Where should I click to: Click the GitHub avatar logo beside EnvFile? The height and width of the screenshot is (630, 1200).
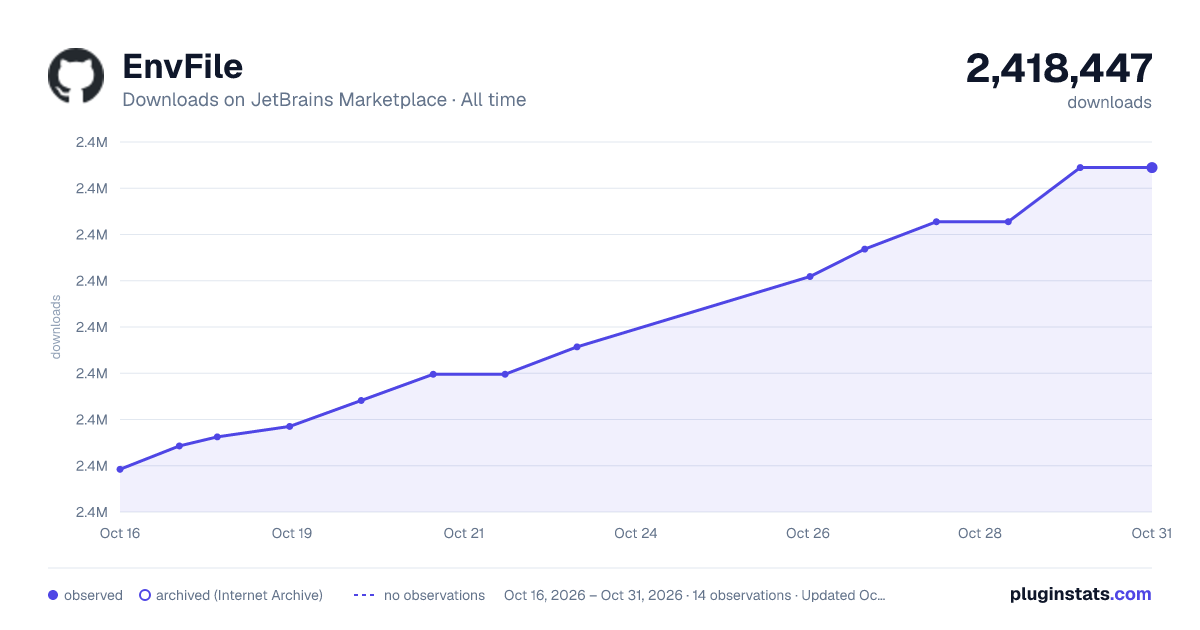(x=76, y=76)
